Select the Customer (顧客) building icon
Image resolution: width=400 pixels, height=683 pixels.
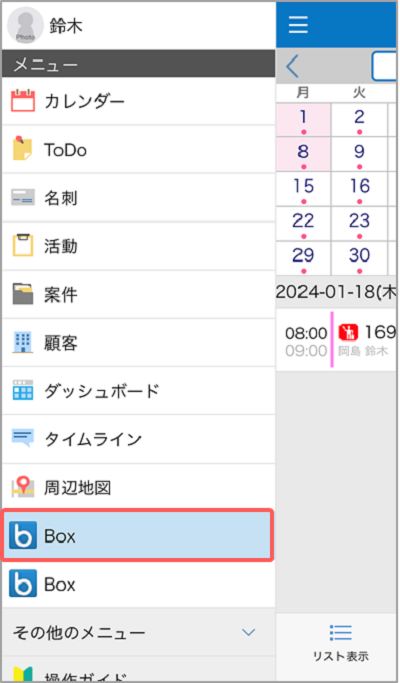[22, 343]
